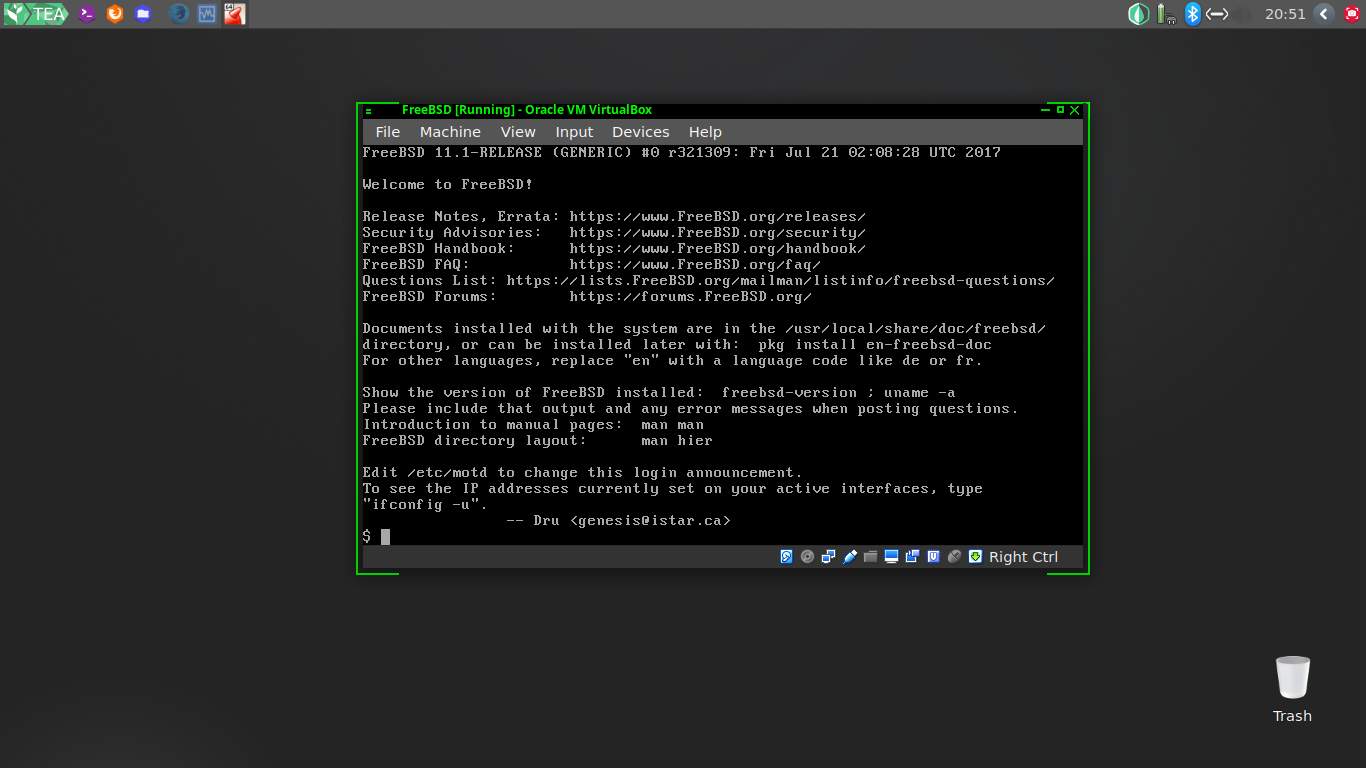This screenshot has height=768, width=1366.
Task: Click the FreeBSD handbook URL
Action: pos(717,248)
